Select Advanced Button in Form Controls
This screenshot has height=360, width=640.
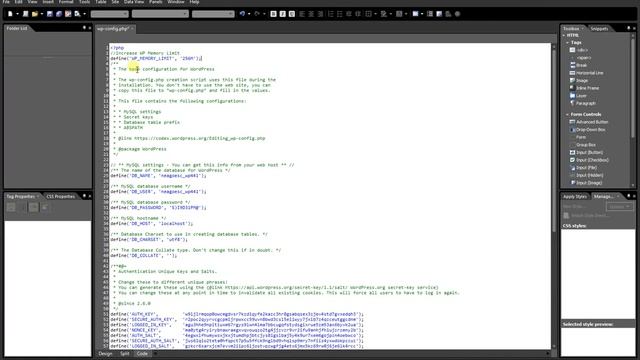[x=589, y=122]
